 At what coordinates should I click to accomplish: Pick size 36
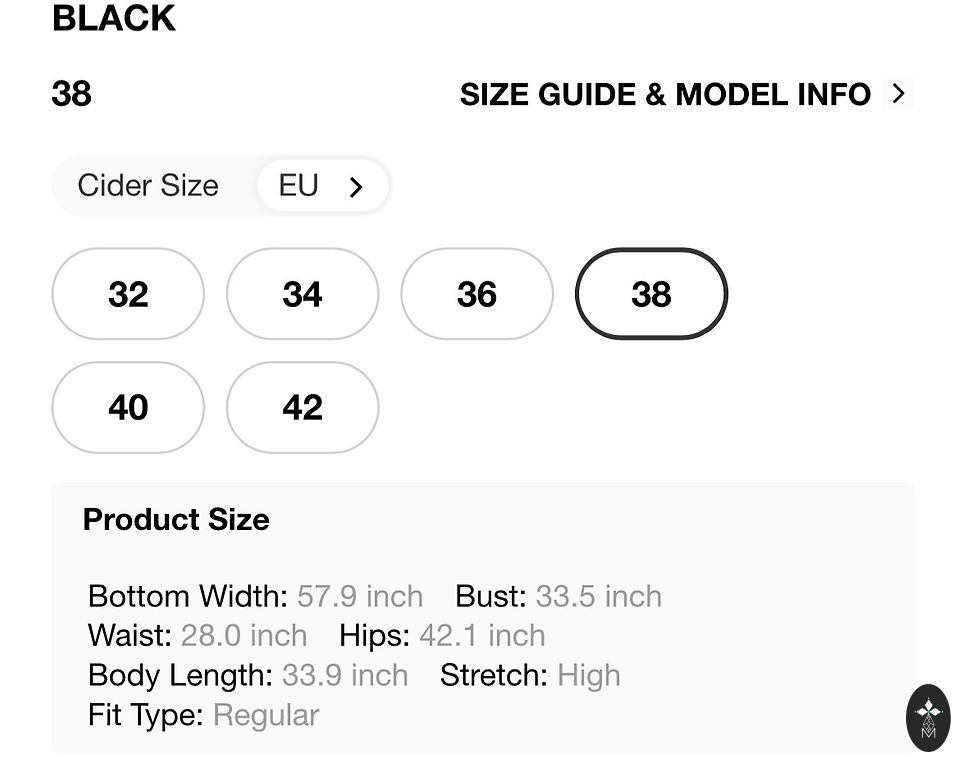pyautogui.click(x=477, y=294)
